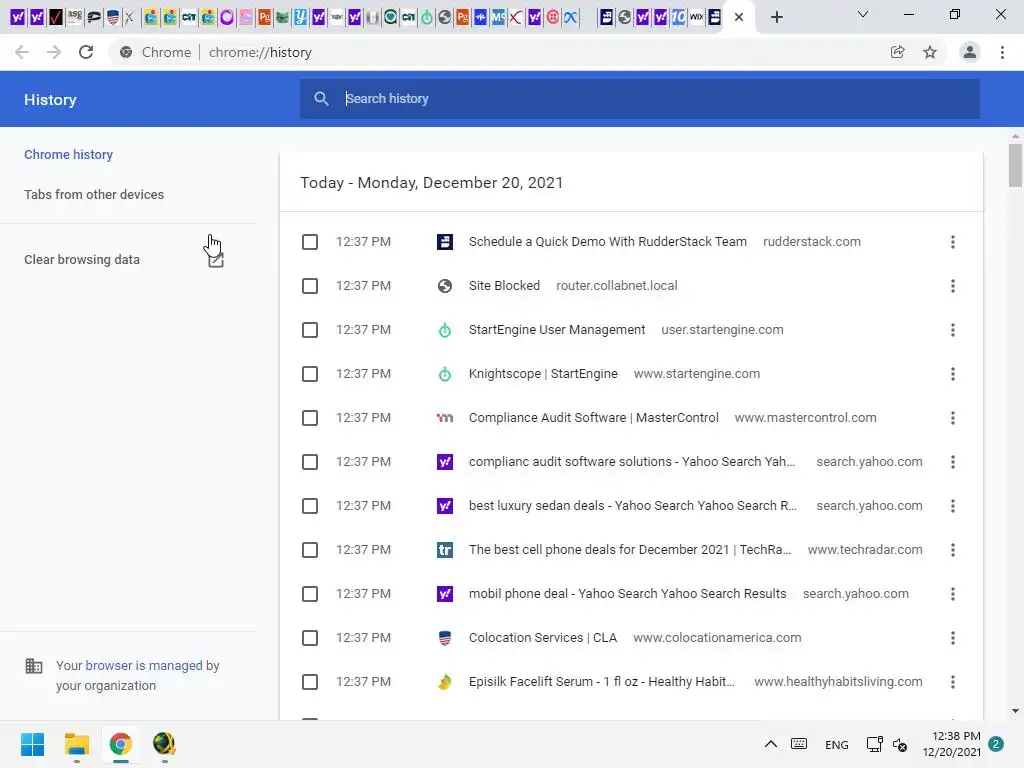Open the Chrome three-dot main menu

1002,52
